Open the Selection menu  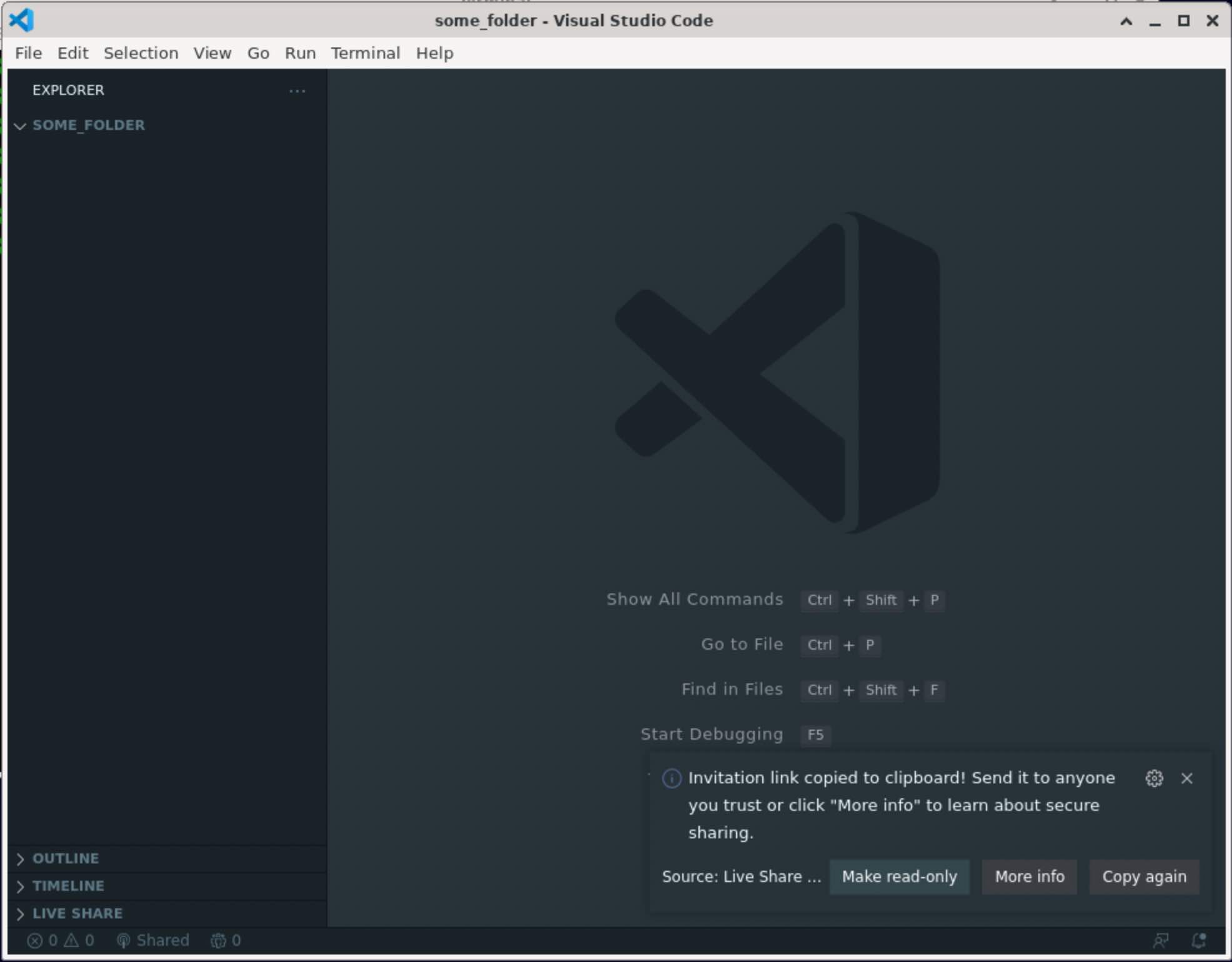pos(141,53)
